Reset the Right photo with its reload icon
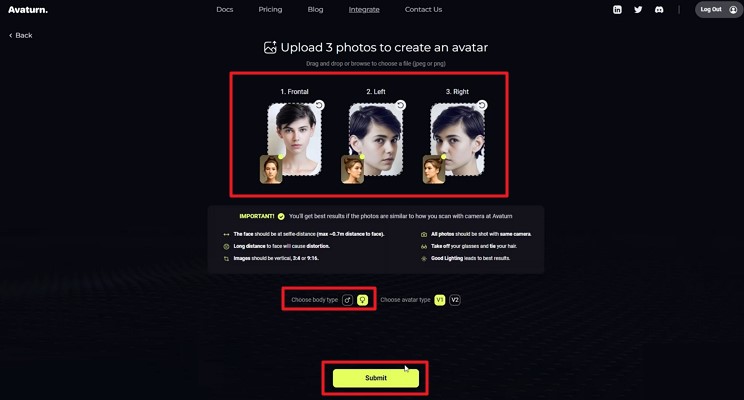 (482, 105)
